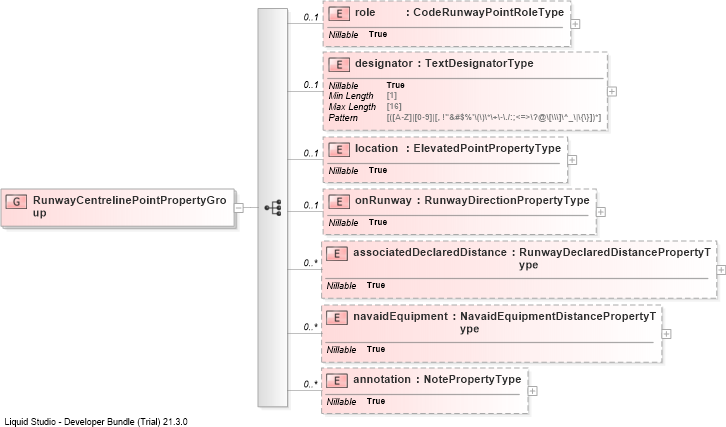The image size is (726, 427).
Task: Expand the annotation element plus box
Action: (x=532, y=391)
